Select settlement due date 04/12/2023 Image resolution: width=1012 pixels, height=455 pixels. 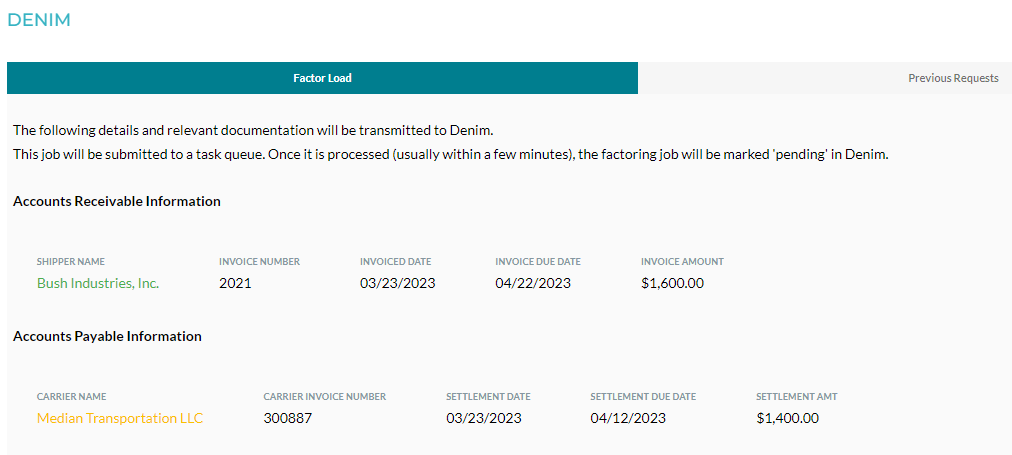(x=628, y=418)
